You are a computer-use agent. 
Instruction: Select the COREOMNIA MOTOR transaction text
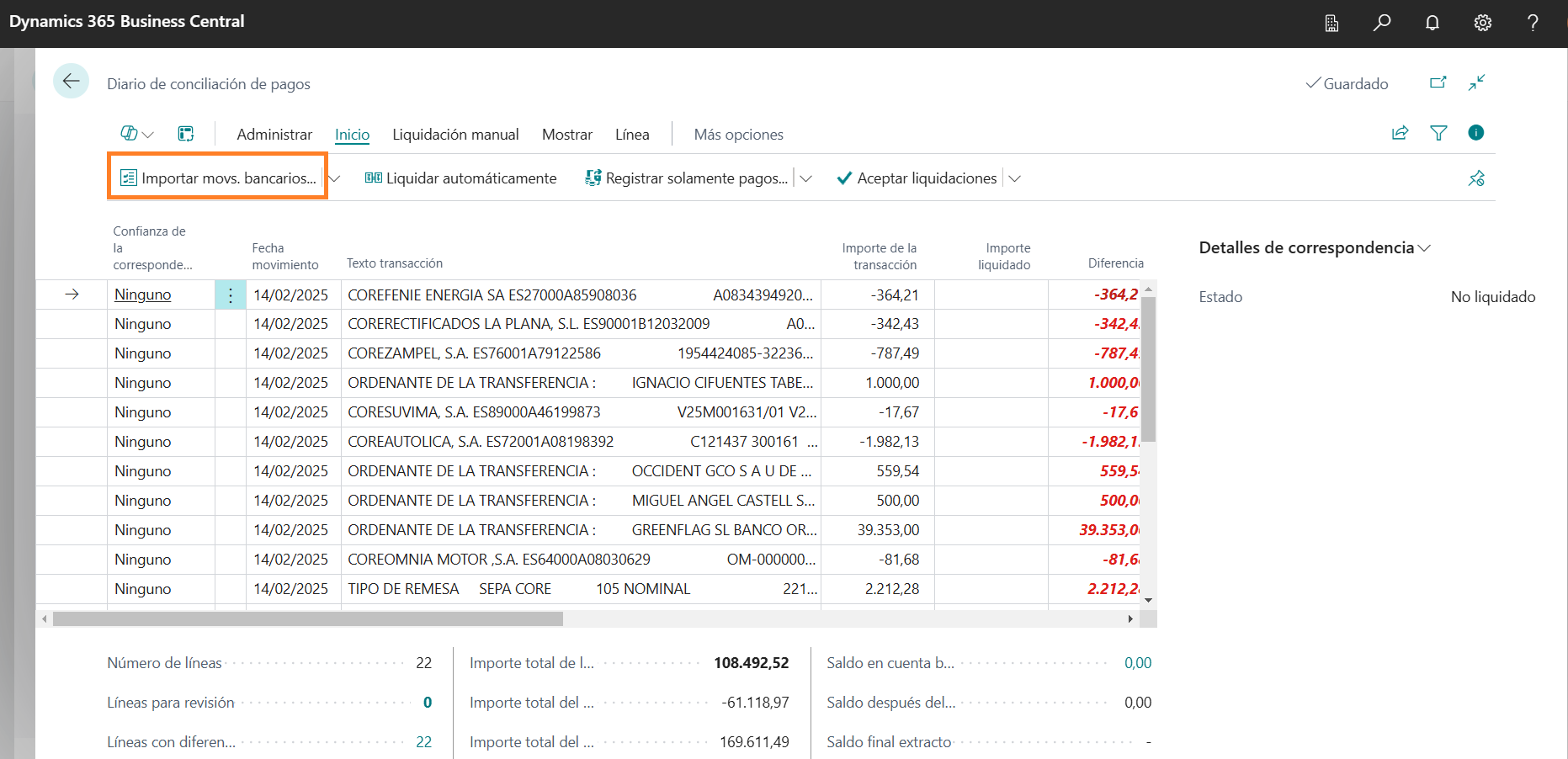pyautogui.click(x=581, y=560)
